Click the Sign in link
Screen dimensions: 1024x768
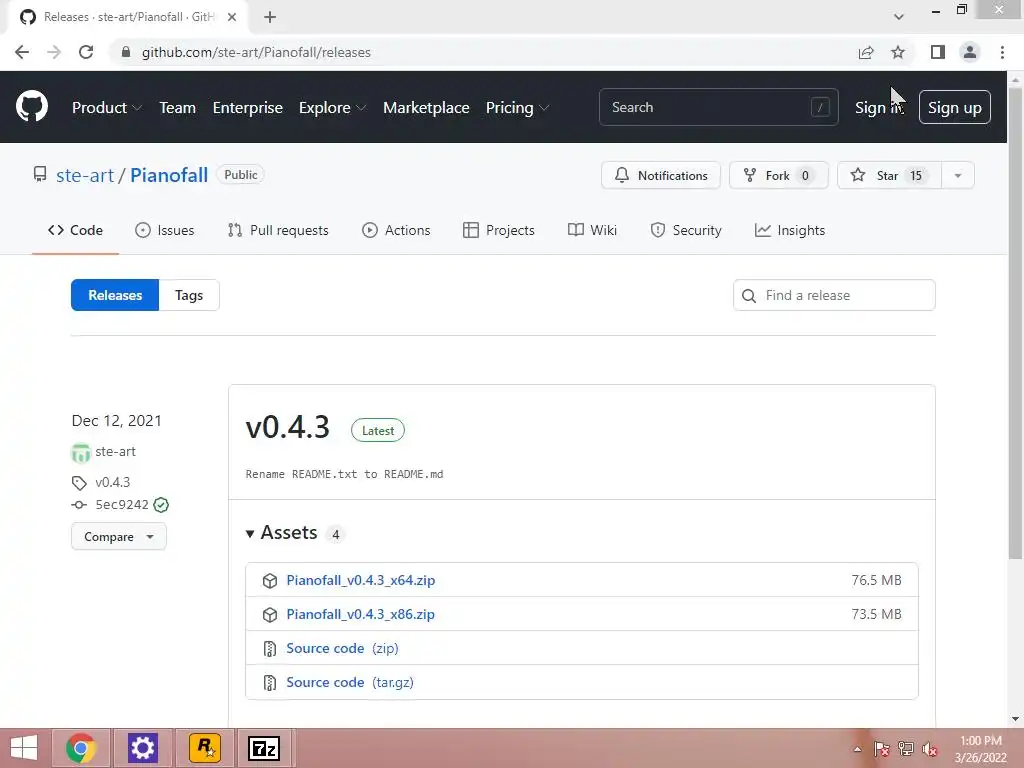coord(879,108)
